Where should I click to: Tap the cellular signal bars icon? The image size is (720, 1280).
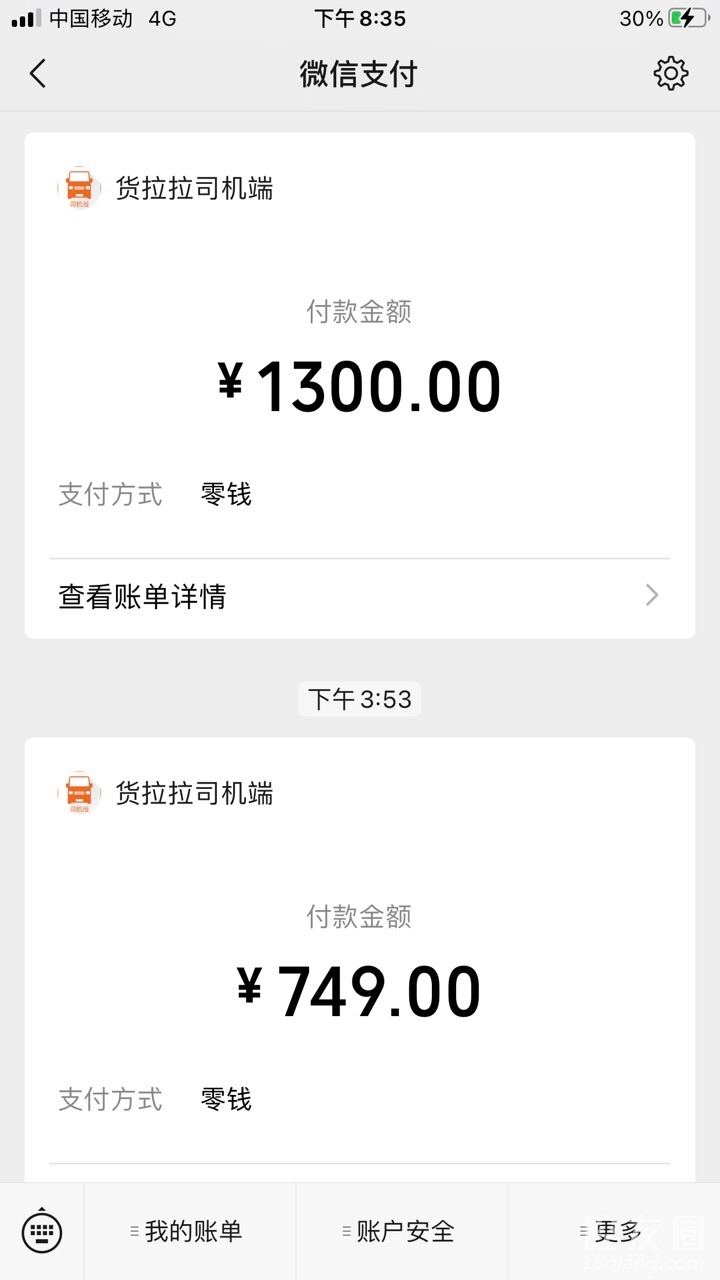coord(26,18)
